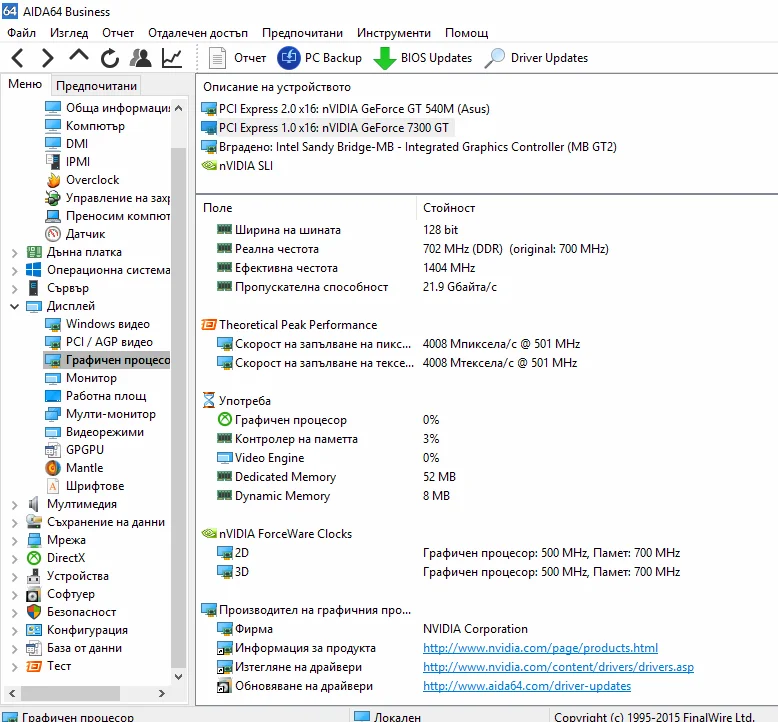The height and width of the screenshot is (722, 778).
Task: Select the База от данни item
Action: [74, 648]
